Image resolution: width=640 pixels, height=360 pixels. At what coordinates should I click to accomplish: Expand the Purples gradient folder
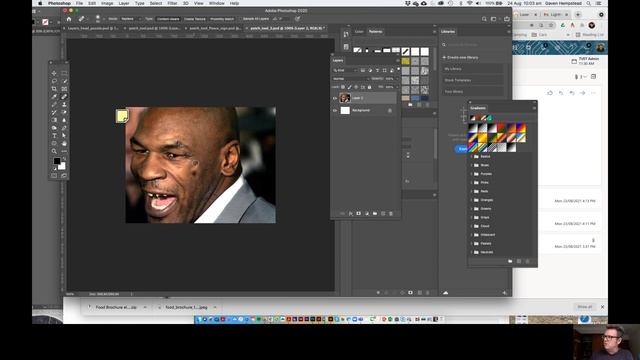pyautogui.click(x=472, y=174)
